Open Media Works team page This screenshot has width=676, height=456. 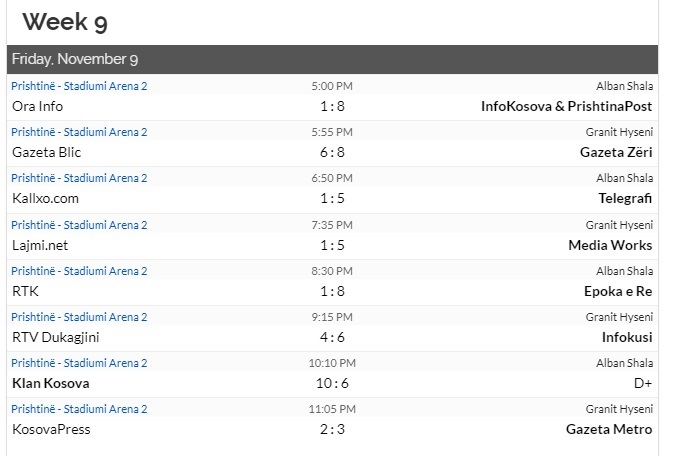point(610,245)
